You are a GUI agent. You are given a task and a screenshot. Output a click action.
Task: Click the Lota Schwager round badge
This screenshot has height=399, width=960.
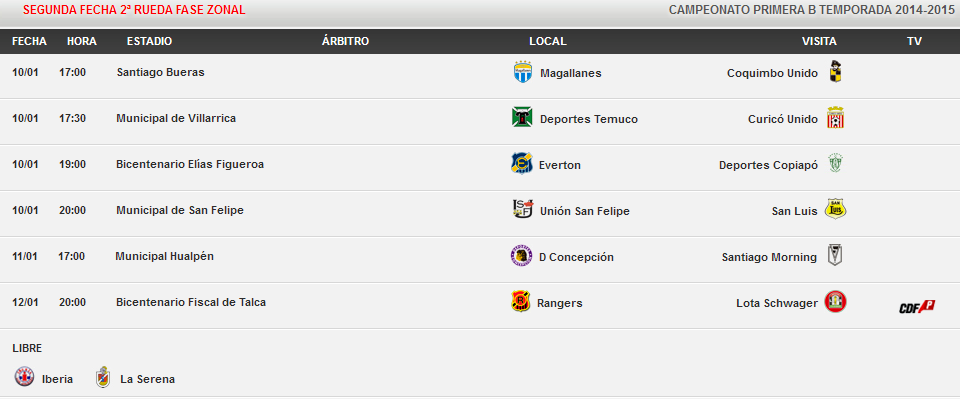[x=835, y=302]
